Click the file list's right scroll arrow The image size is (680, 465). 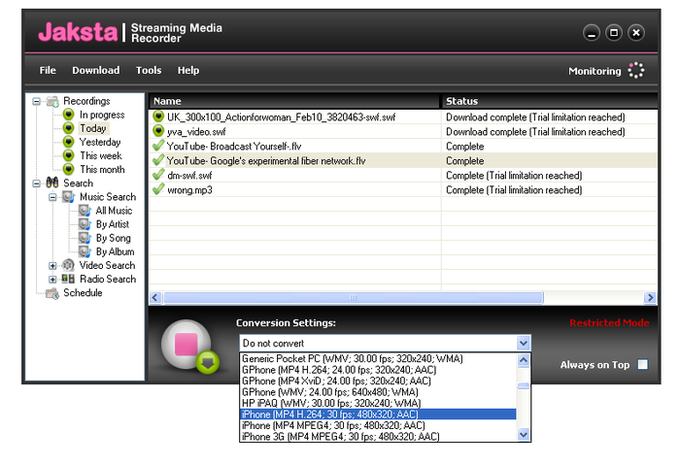(650, 298)
